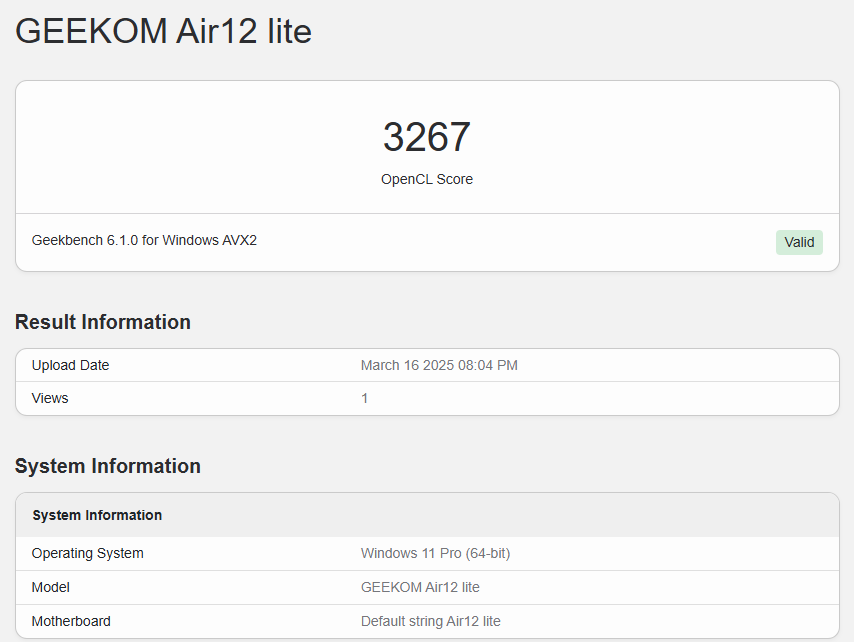This screenshot has width=854, height=642.
Task: Click the OpenCL Score label
Action: (426, 180)
